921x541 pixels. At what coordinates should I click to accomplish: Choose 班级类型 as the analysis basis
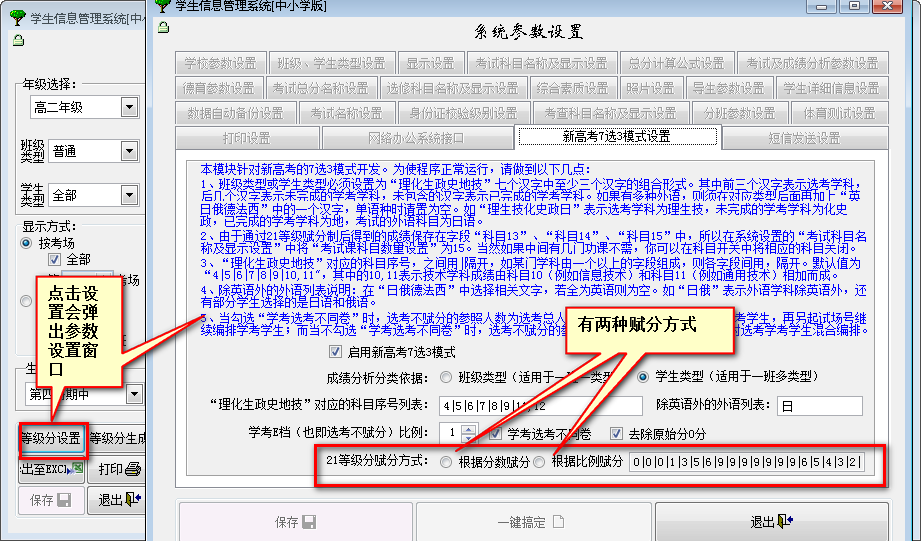pos(446,378)
